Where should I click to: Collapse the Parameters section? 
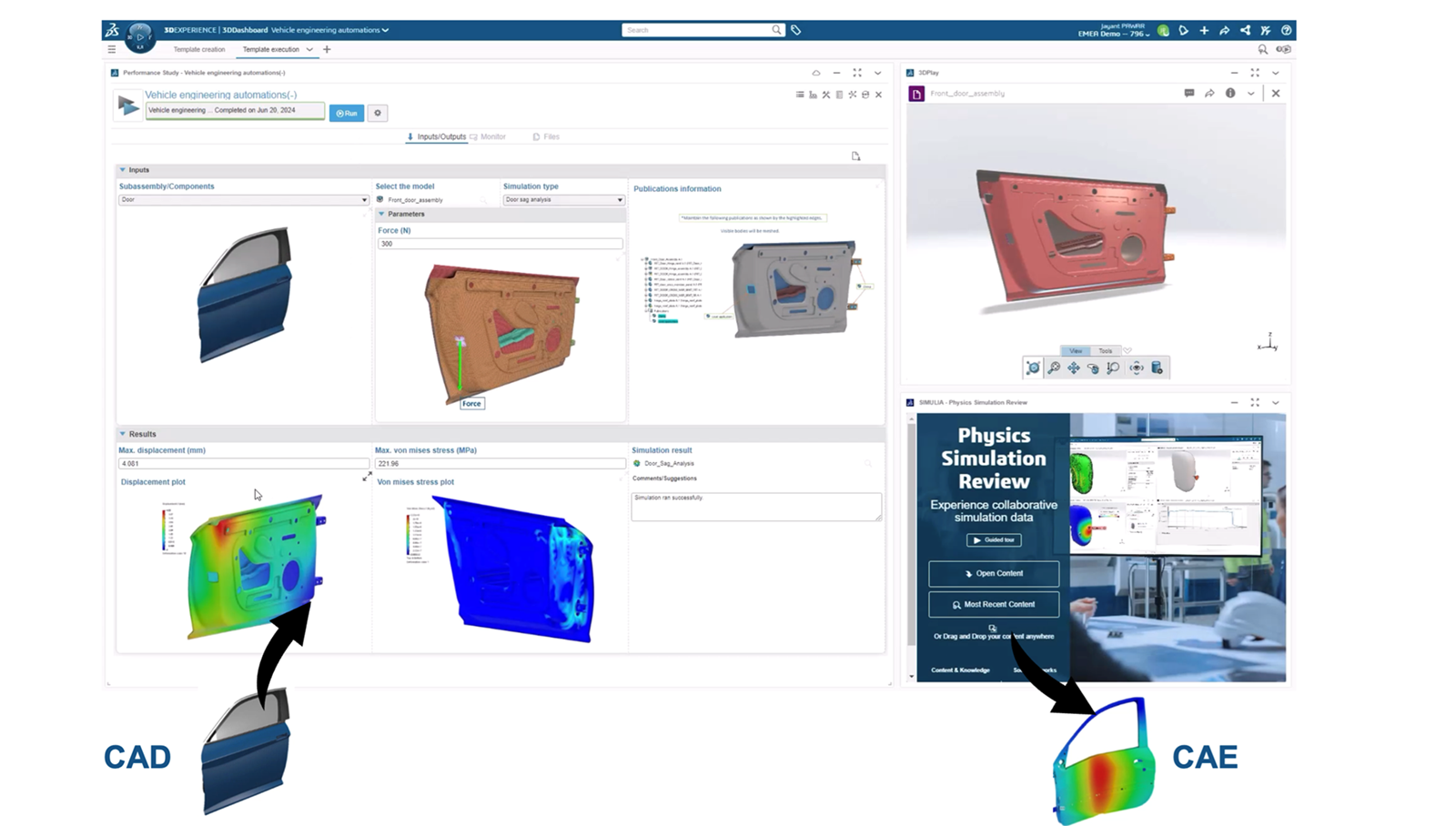(x=381, y=215)
